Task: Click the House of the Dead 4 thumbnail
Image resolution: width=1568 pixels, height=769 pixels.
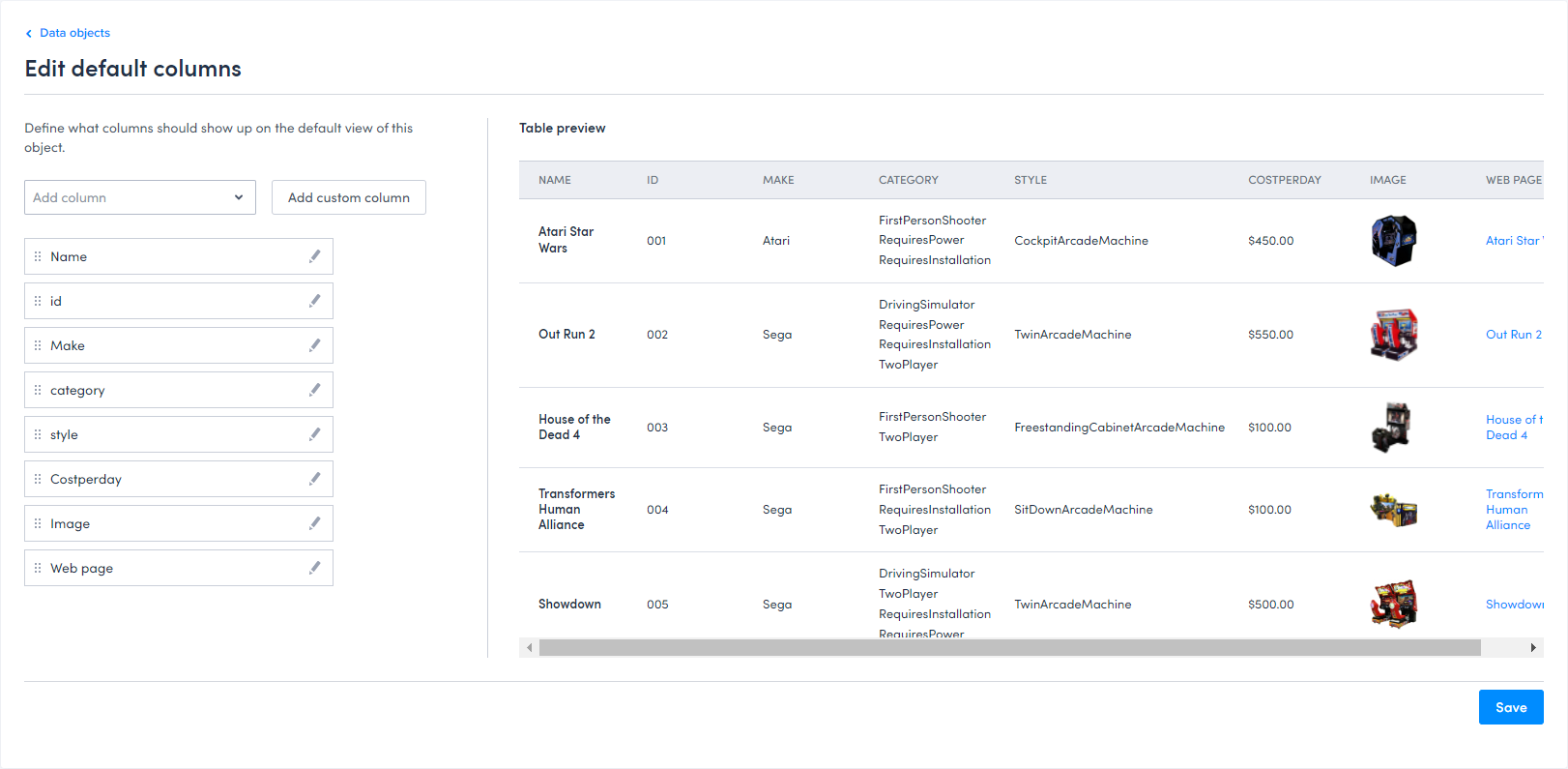Action: coord(1392,428)
